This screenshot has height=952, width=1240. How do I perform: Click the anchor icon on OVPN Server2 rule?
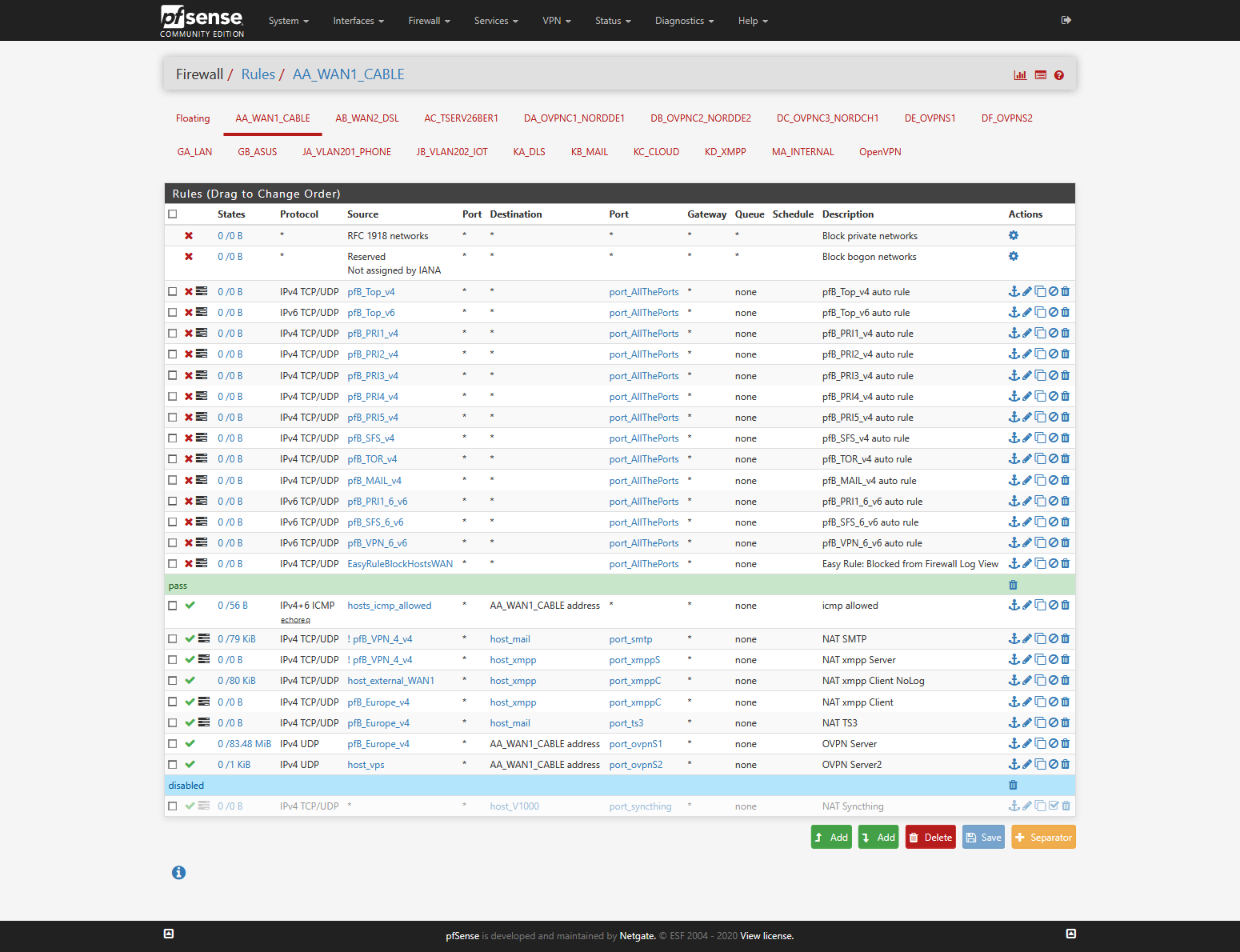[1014, 764]
